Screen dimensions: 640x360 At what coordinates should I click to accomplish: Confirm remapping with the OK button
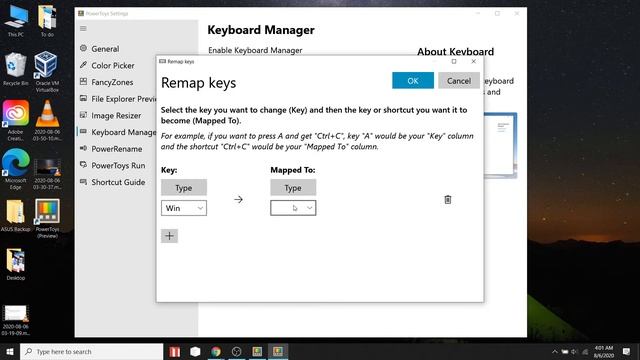pyautogui.click(x=413, y=80)
